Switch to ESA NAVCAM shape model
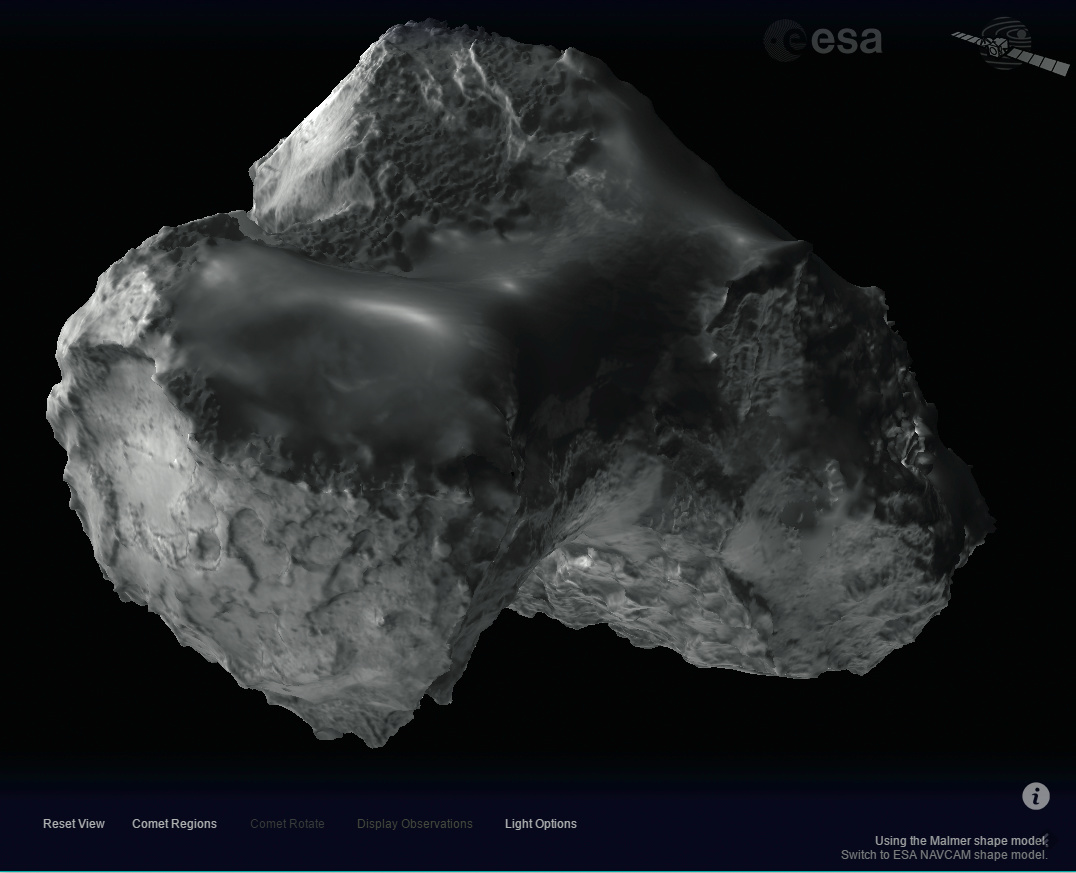 [x=943, y=855]
